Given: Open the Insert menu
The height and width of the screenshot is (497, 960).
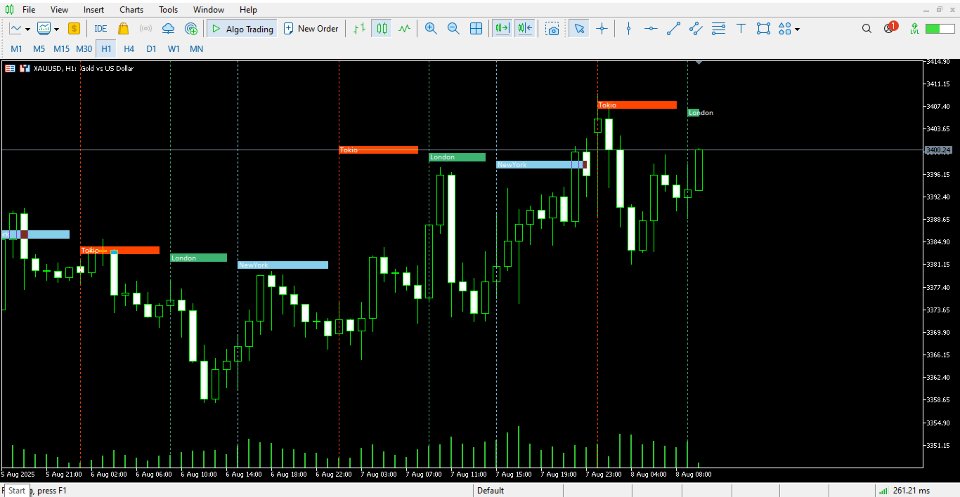Looking at the screenshot, I should pos(94,10).
